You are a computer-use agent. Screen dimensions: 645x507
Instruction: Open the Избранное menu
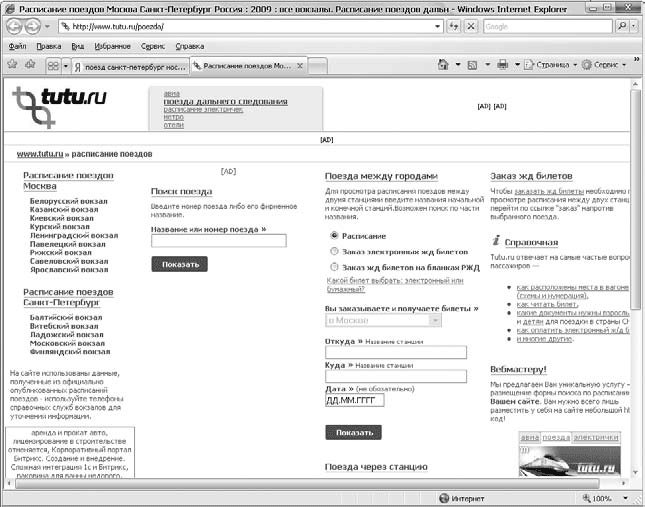point(114,46)
